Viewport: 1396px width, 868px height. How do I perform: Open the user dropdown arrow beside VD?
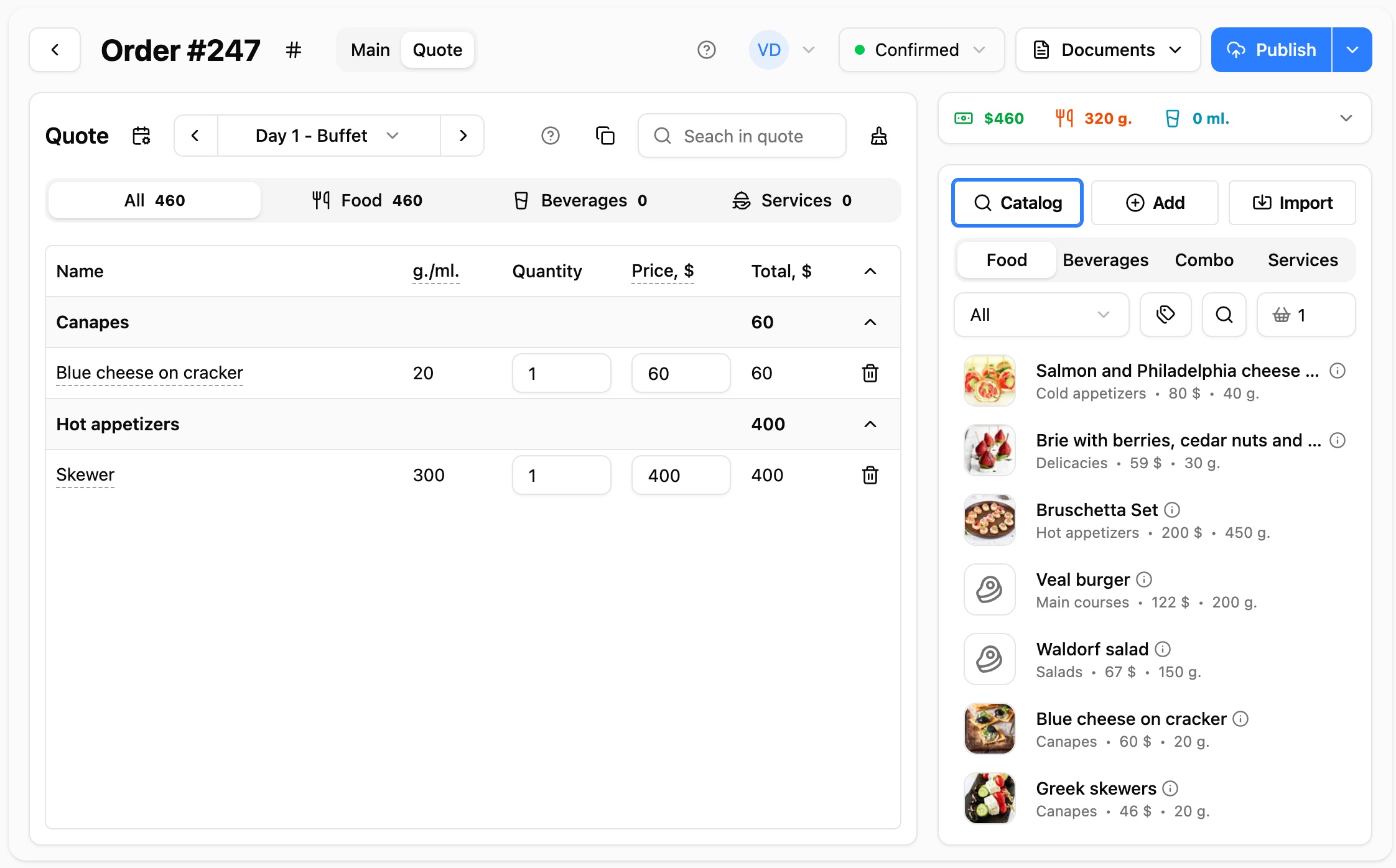point(809,50)
